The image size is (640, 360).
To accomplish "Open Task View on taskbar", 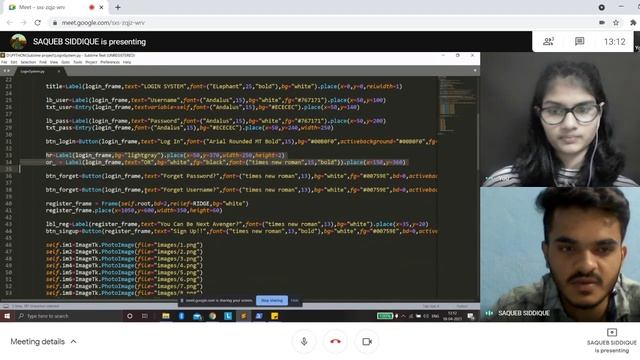I will (145, 316).
